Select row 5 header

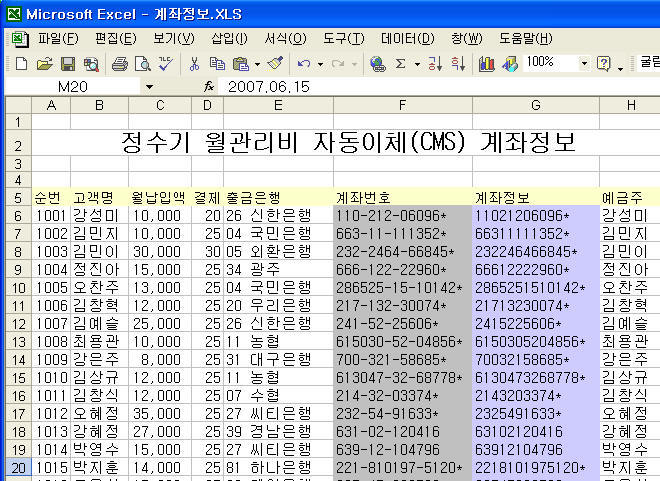pyautogui.click(x=18, y=197)
